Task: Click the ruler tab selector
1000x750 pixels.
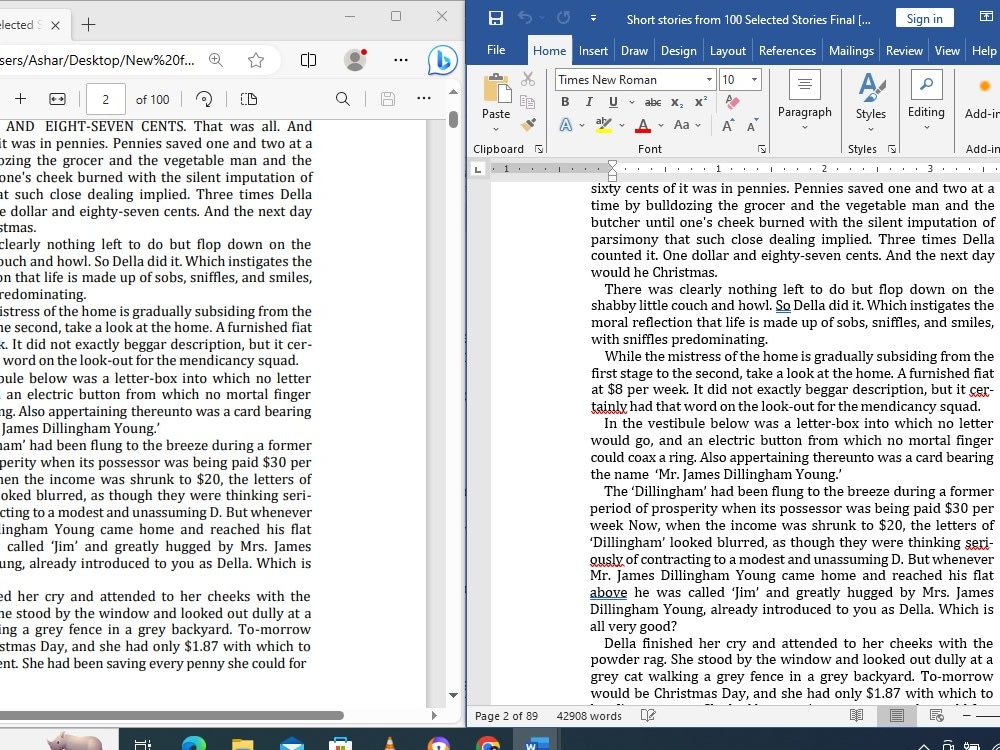Action: pyautogui.click(x=477, y=169)
